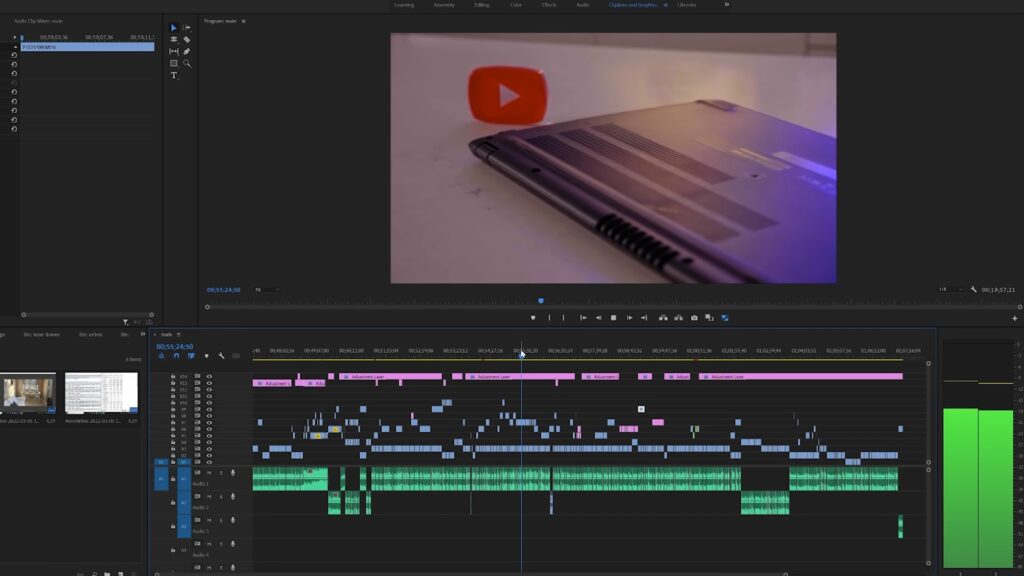Click Mark In in Program monitor
The width and height of the screenshot is (1024, 576).
click(549, 318)
